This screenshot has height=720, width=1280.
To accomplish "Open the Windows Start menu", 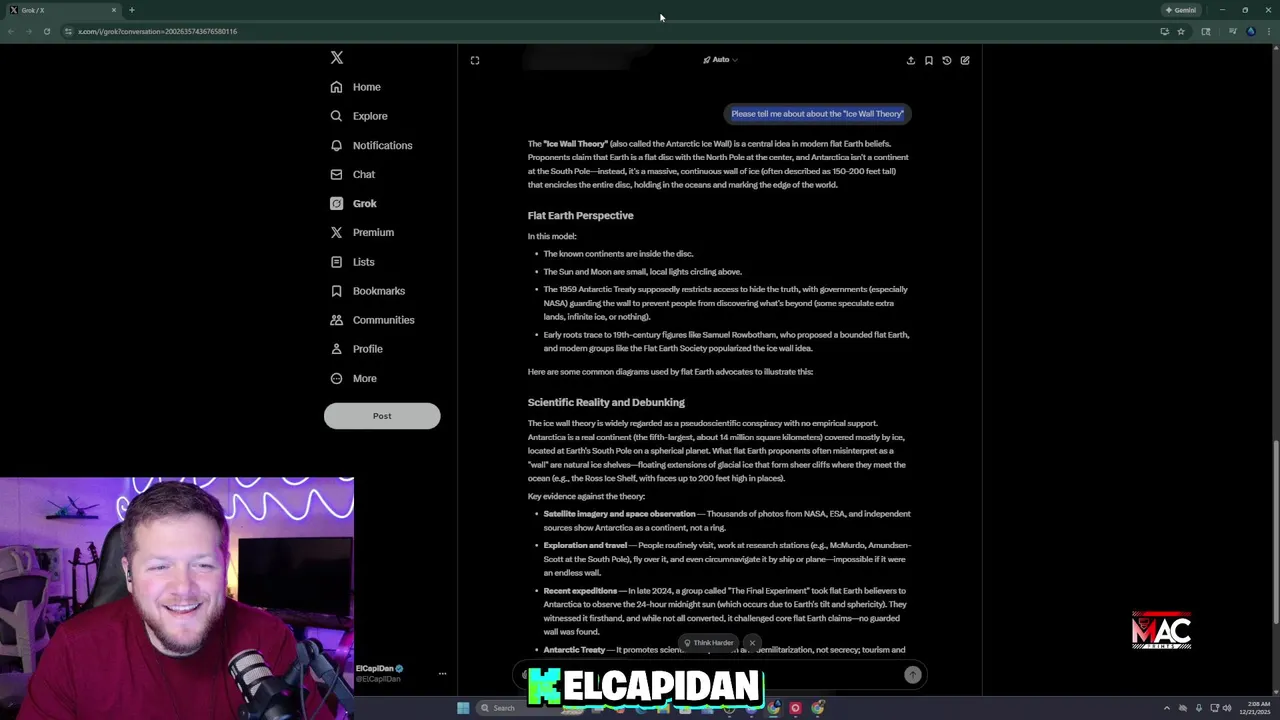I will tap(463, 708).
